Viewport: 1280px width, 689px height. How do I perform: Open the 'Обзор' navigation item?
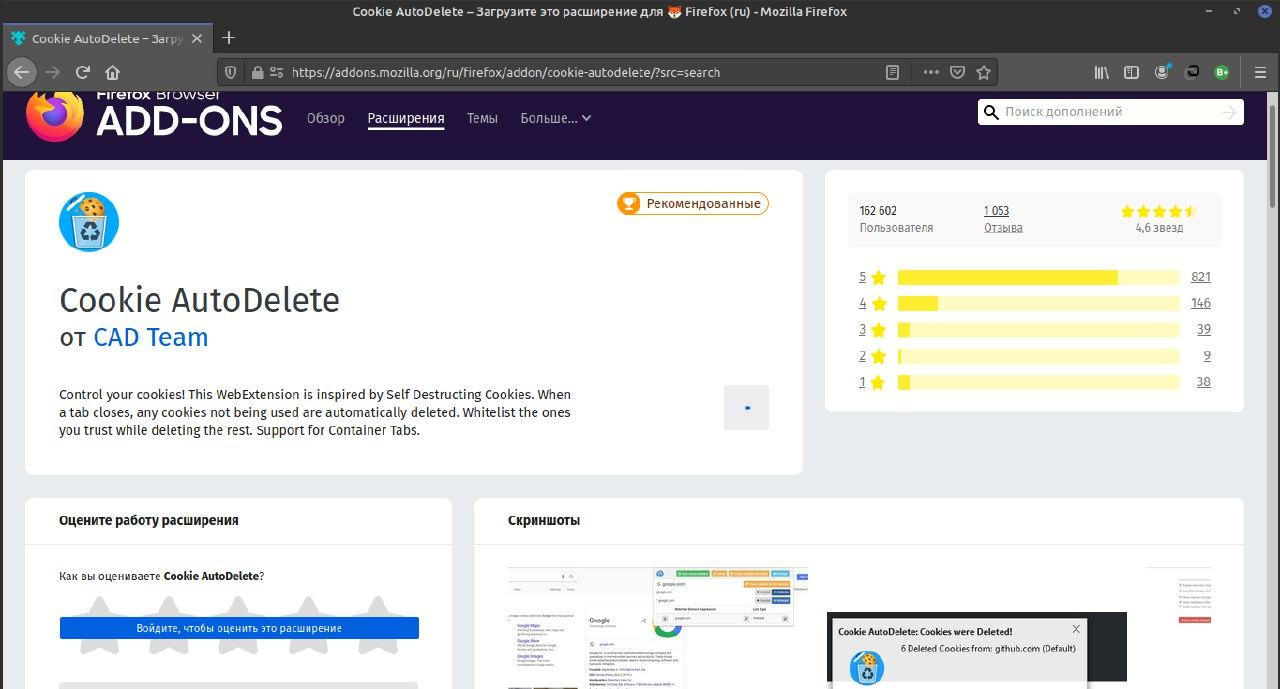326,118
